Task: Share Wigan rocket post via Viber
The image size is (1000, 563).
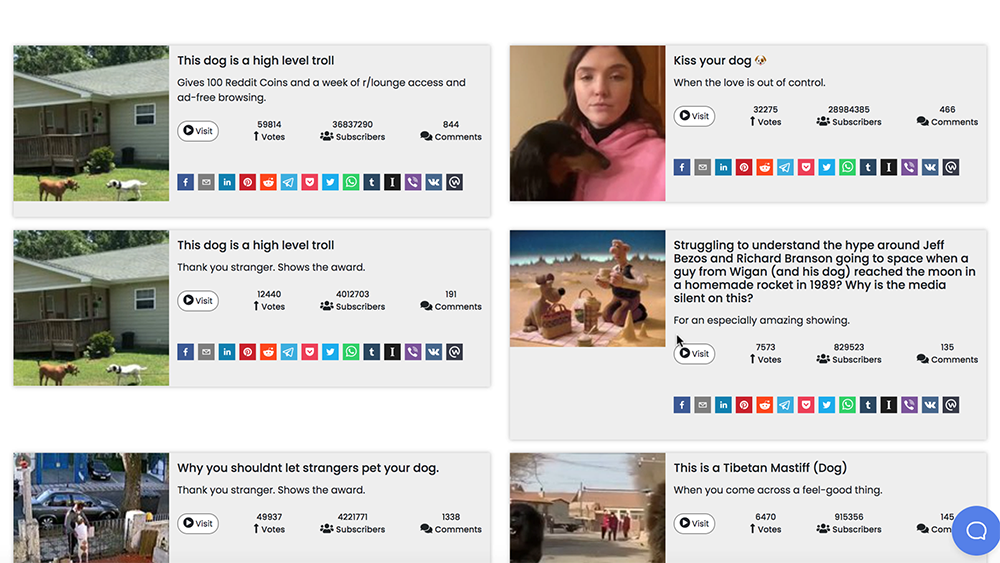Action: coord(909,405)
